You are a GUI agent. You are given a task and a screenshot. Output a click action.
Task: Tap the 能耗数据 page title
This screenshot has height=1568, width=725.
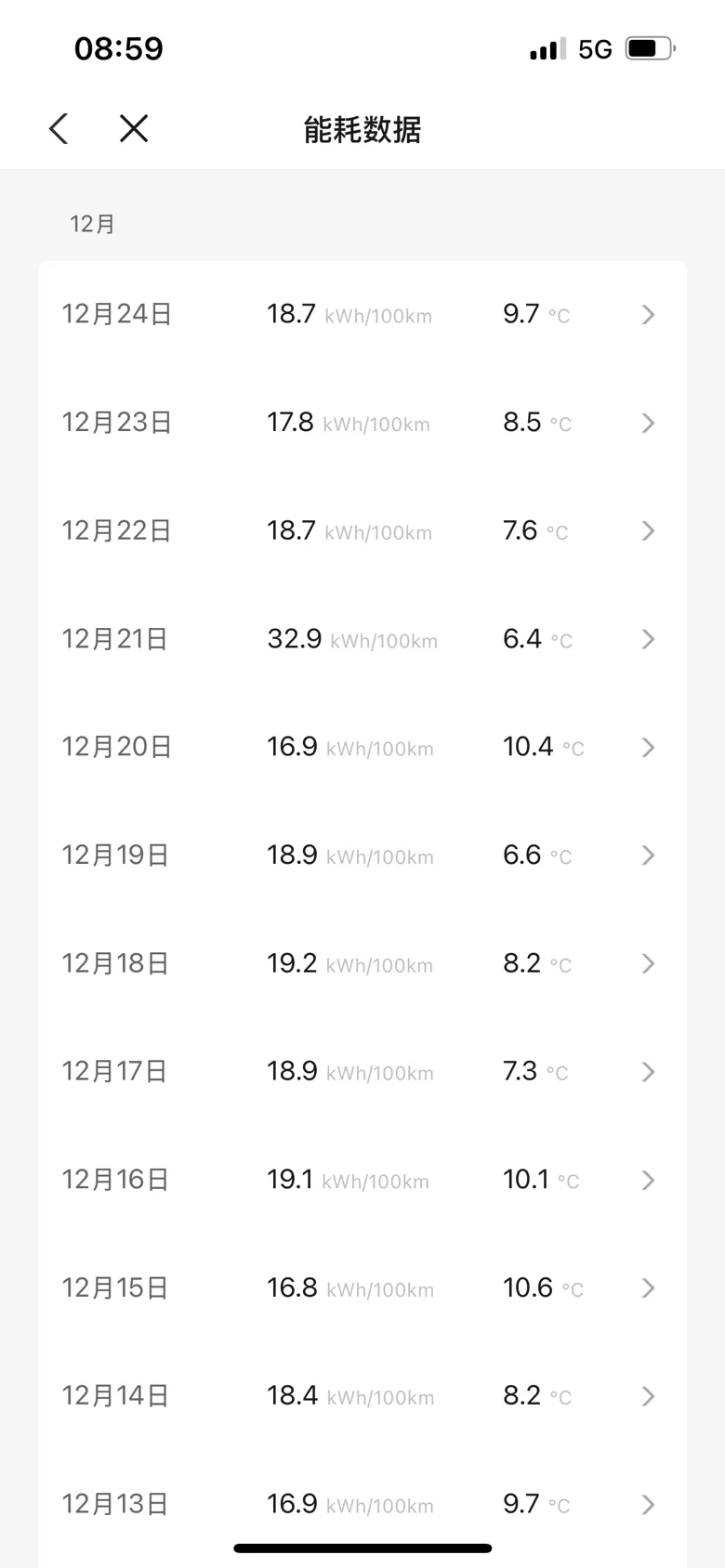point(362,129)
